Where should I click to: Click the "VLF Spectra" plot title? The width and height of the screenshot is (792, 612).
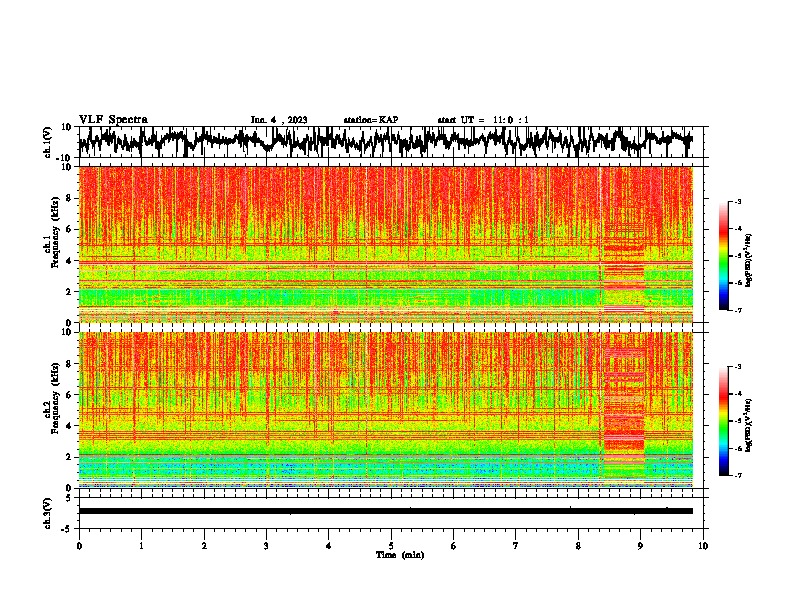click(x=113, y=120)
